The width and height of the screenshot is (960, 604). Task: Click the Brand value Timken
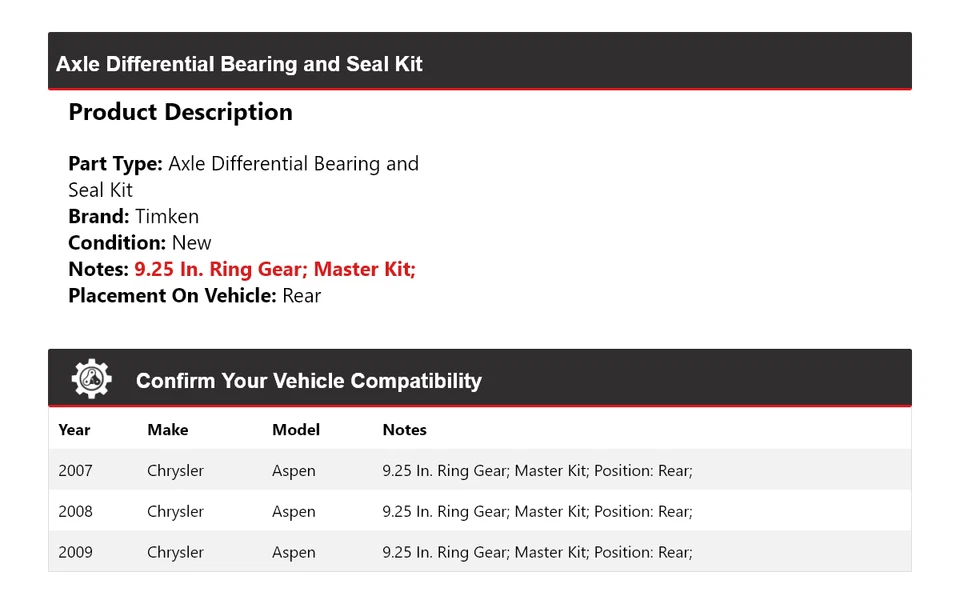click(x=167, y=216)
